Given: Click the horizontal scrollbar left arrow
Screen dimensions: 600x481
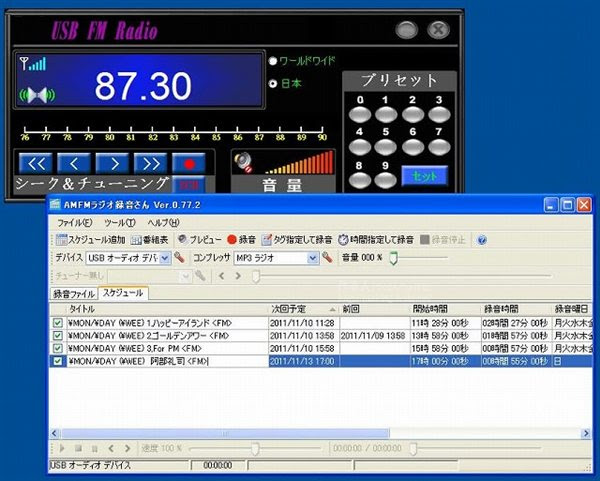Looking at the screenshot, I should pyautogui.click(x=54, y=434).
